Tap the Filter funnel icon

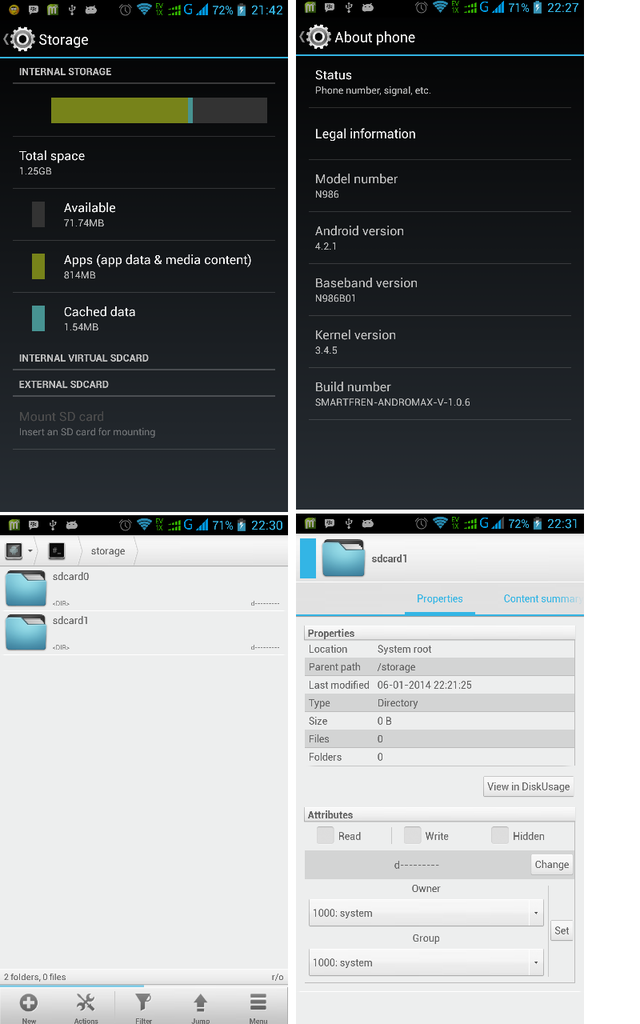pos(143,1002)
